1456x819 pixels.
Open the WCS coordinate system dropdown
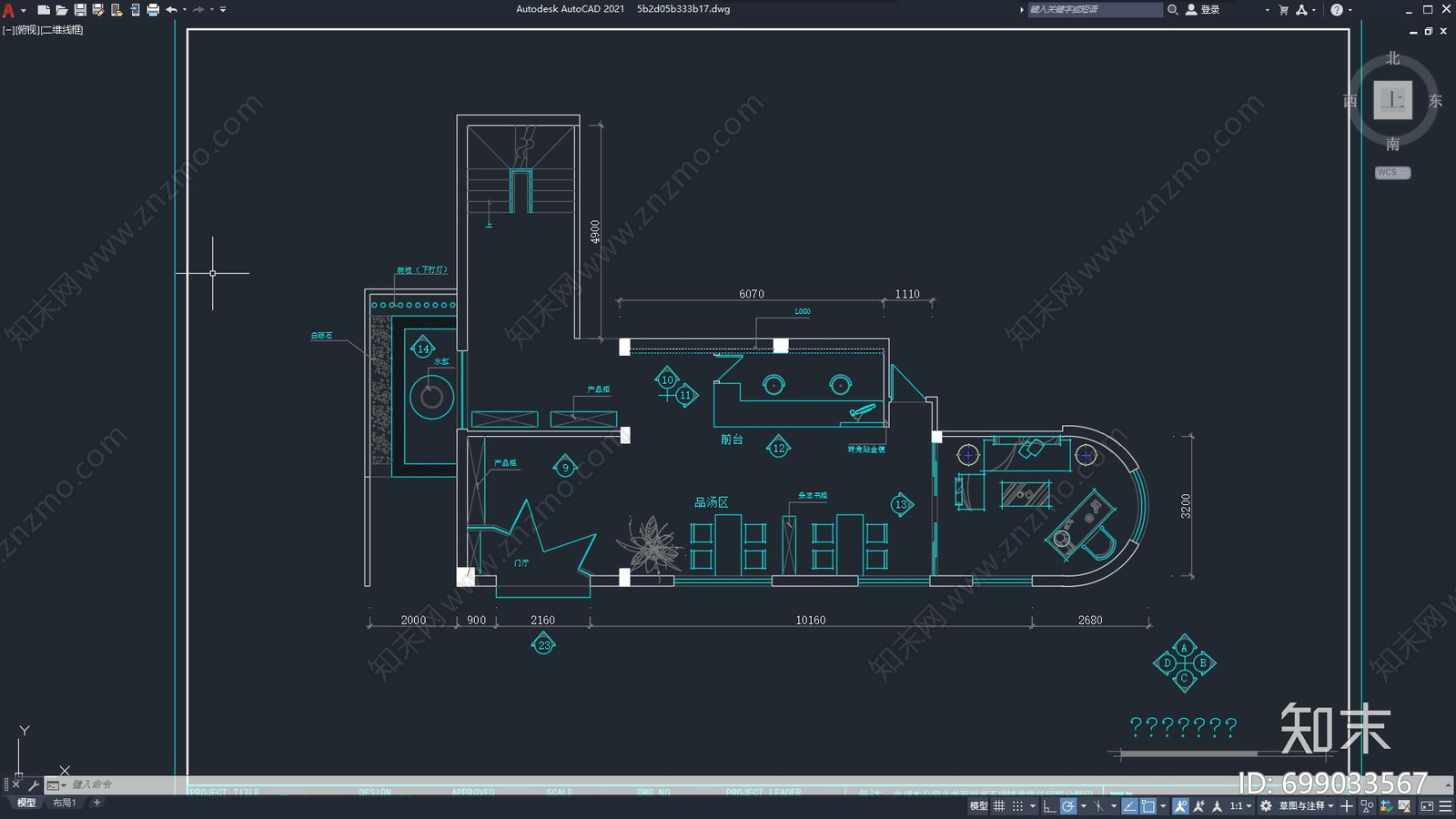pyautogui.click(x=1392, y=172)
